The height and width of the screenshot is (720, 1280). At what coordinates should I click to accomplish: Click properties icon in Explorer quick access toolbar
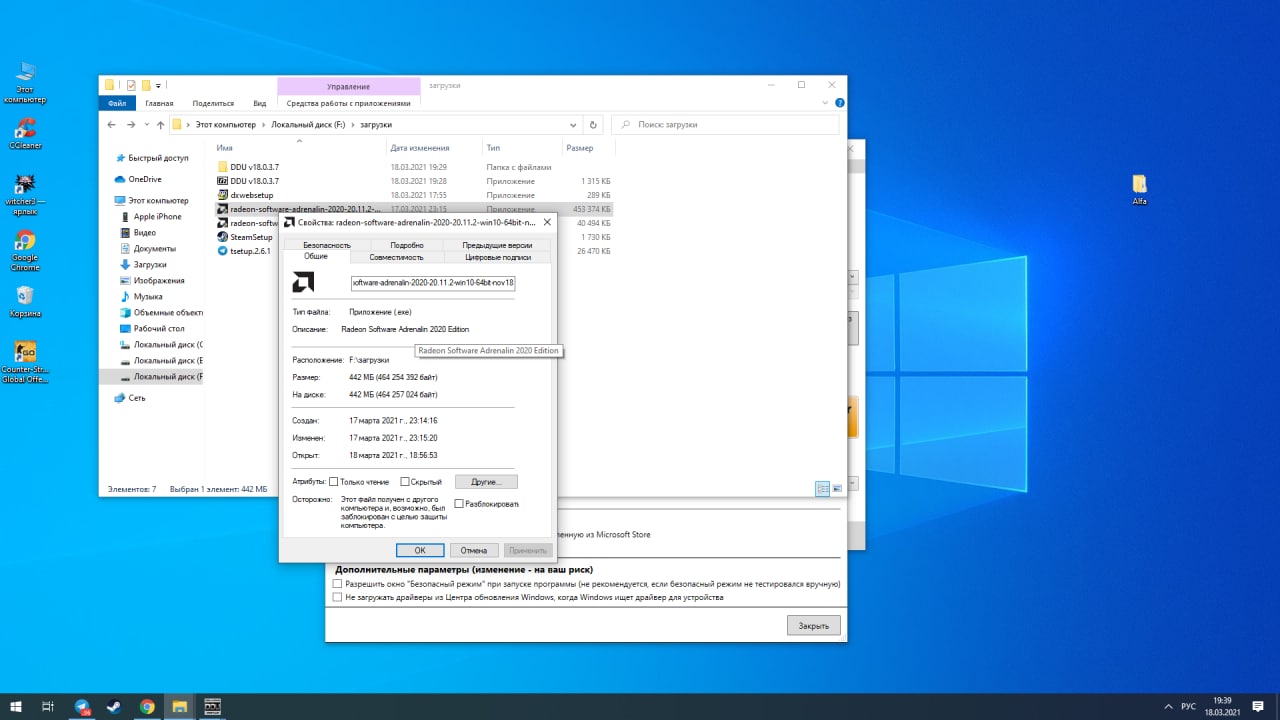point(131,85)
